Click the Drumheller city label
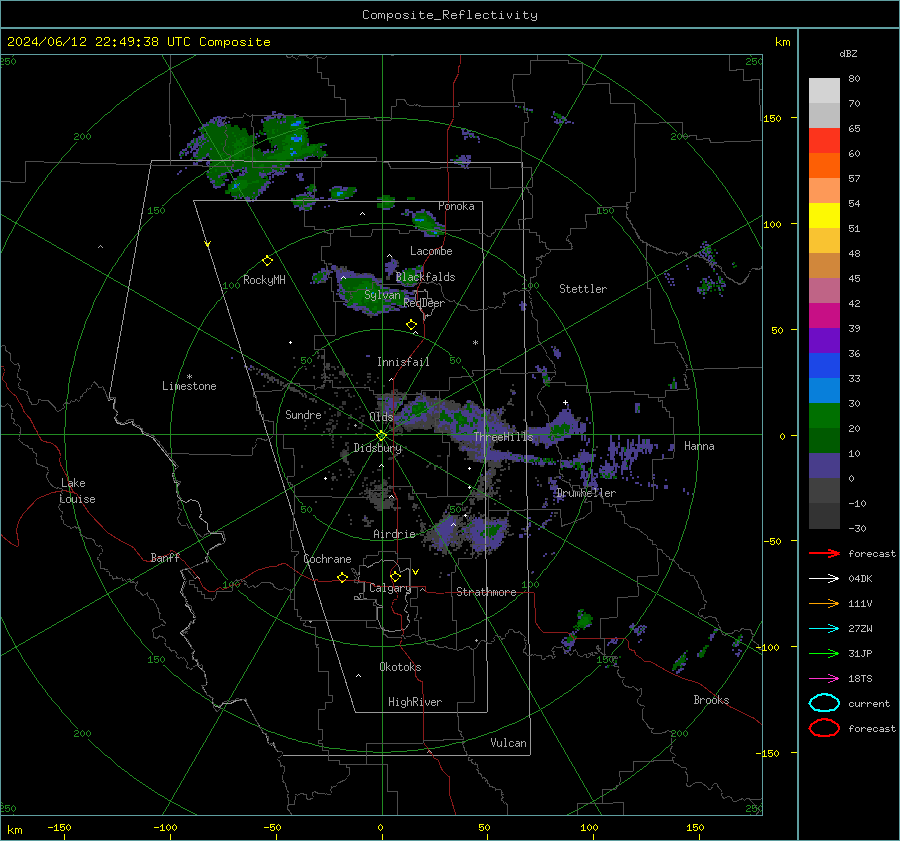900x841 pixels. point(586,493)
